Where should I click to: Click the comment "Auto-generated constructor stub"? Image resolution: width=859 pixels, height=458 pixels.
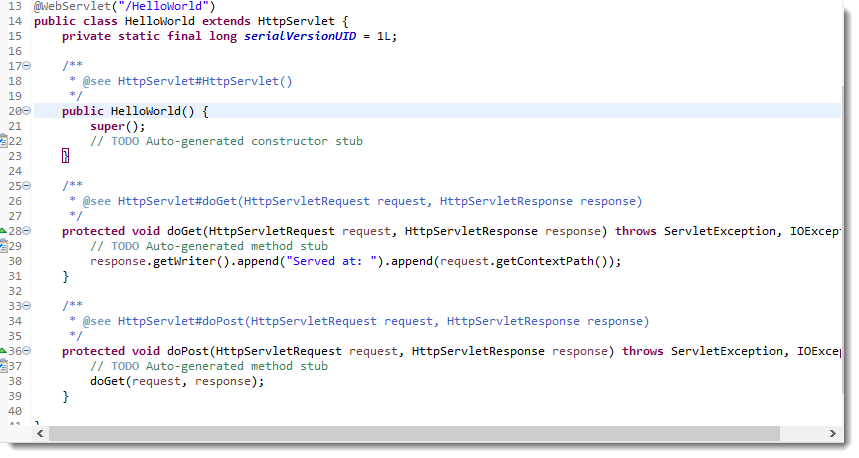254,141
